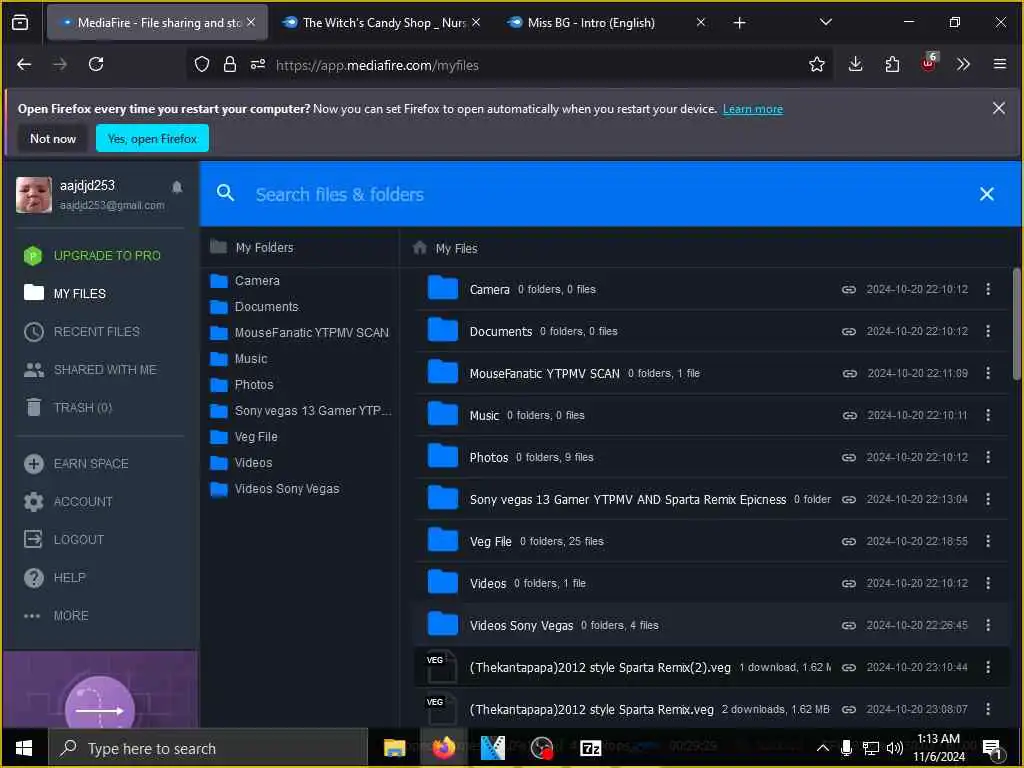The height and width of the screenshot is (768, 1024).
Task: Open the list all tabs dropdown
Action: [x=825, y=22]
